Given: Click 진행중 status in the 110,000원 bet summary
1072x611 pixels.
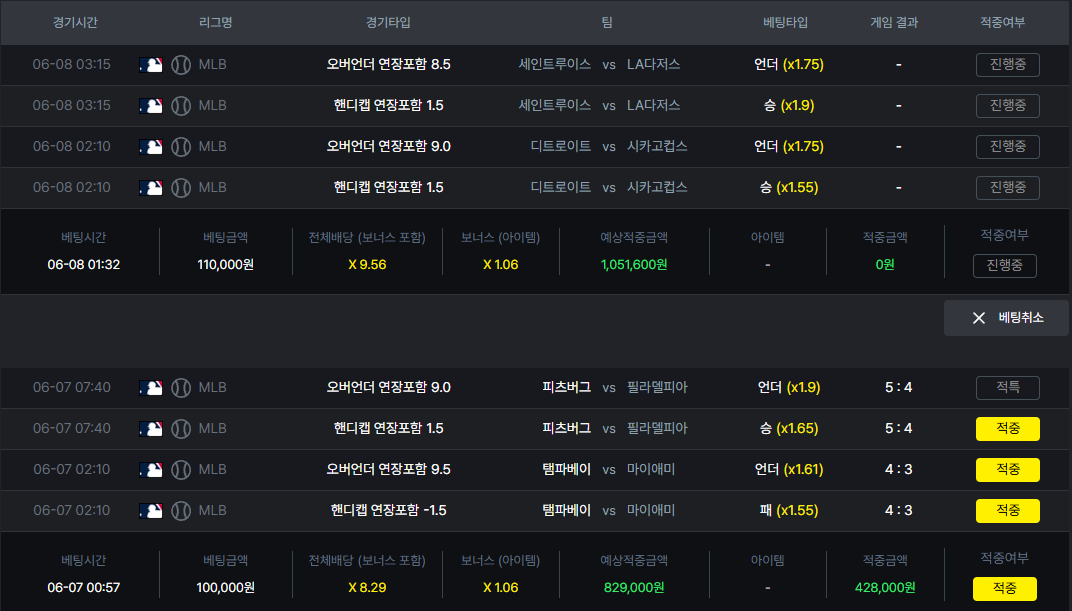Looking at the screenshot, I should tap(1004, 266).
